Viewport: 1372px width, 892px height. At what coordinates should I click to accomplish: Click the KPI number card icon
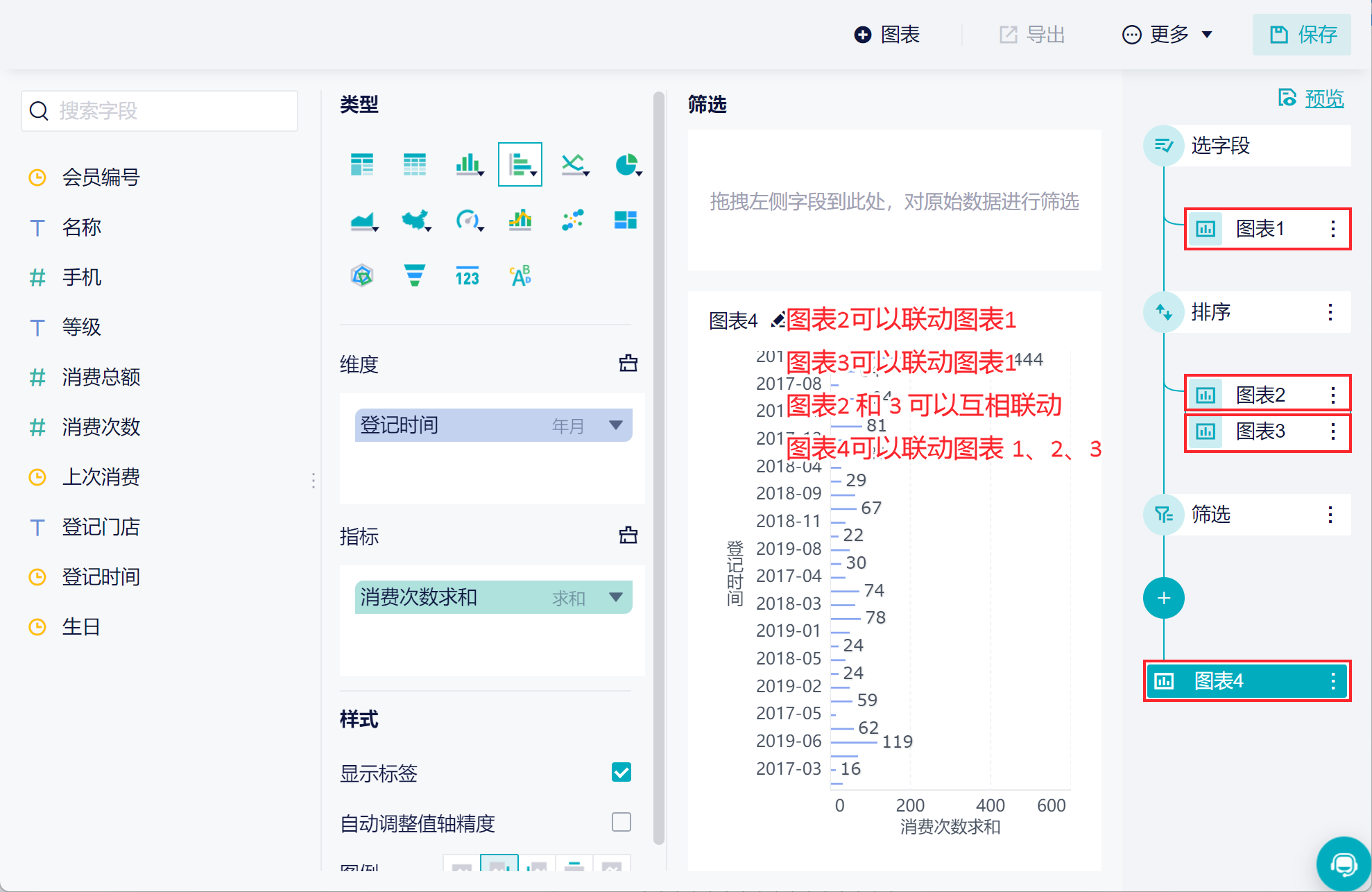point(468,275)
